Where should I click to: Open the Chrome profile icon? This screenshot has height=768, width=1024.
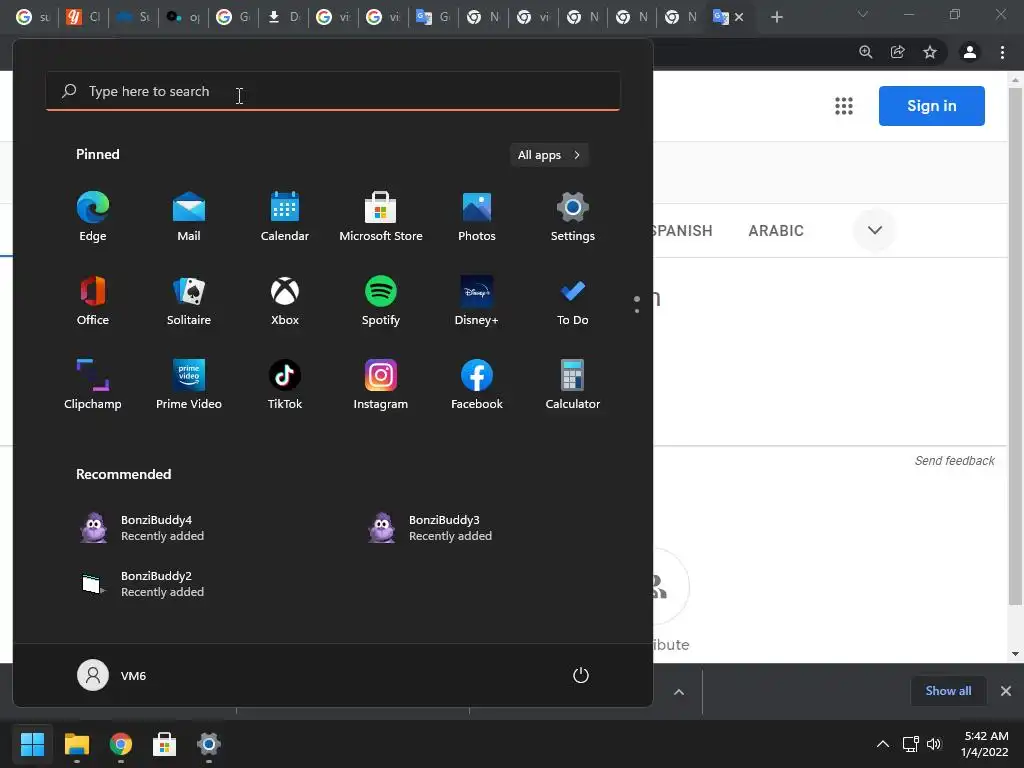(x=970, y=52)
